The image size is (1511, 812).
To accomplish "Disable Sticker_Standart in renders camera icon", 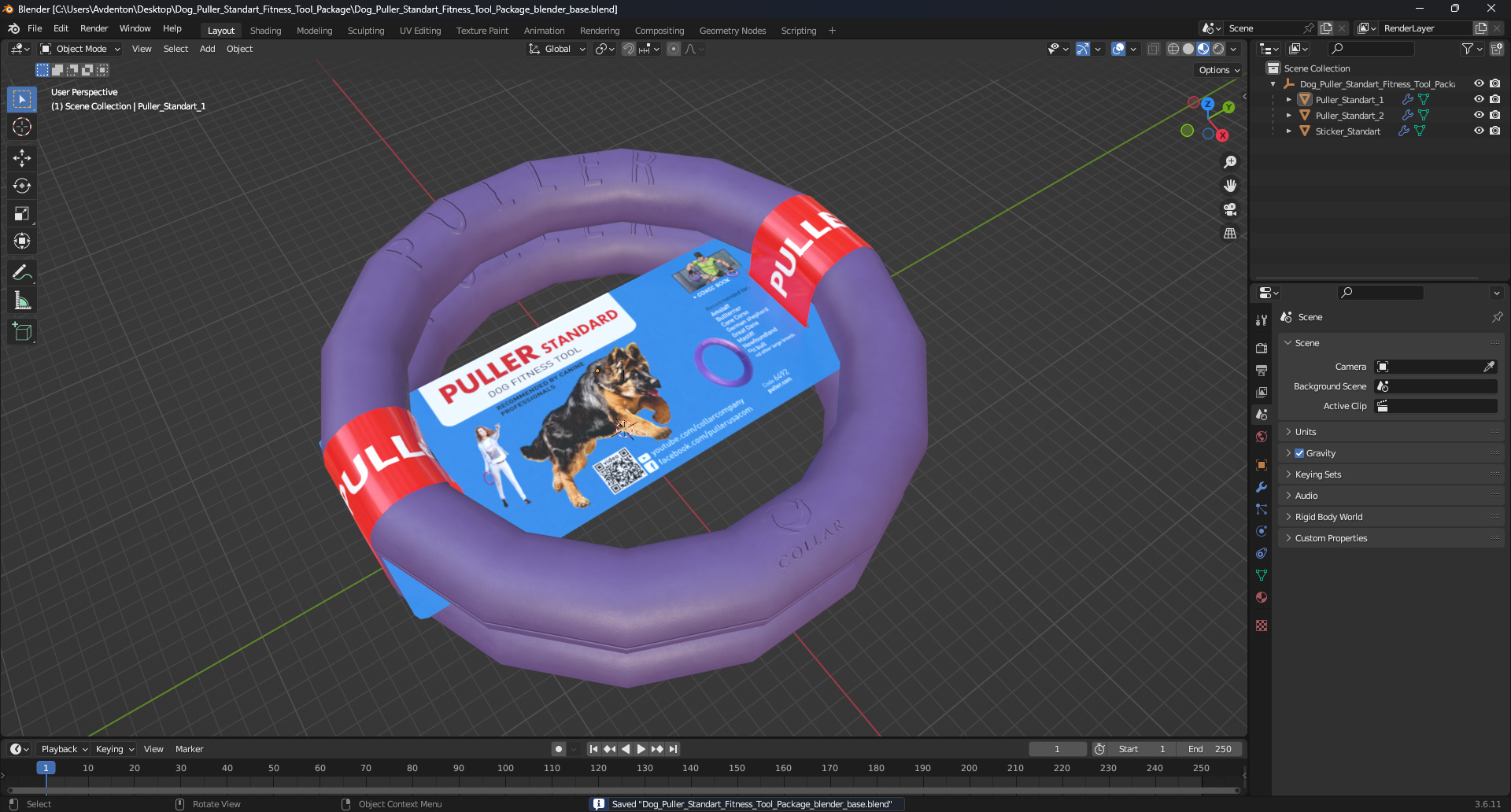I will pos(1494,131).
